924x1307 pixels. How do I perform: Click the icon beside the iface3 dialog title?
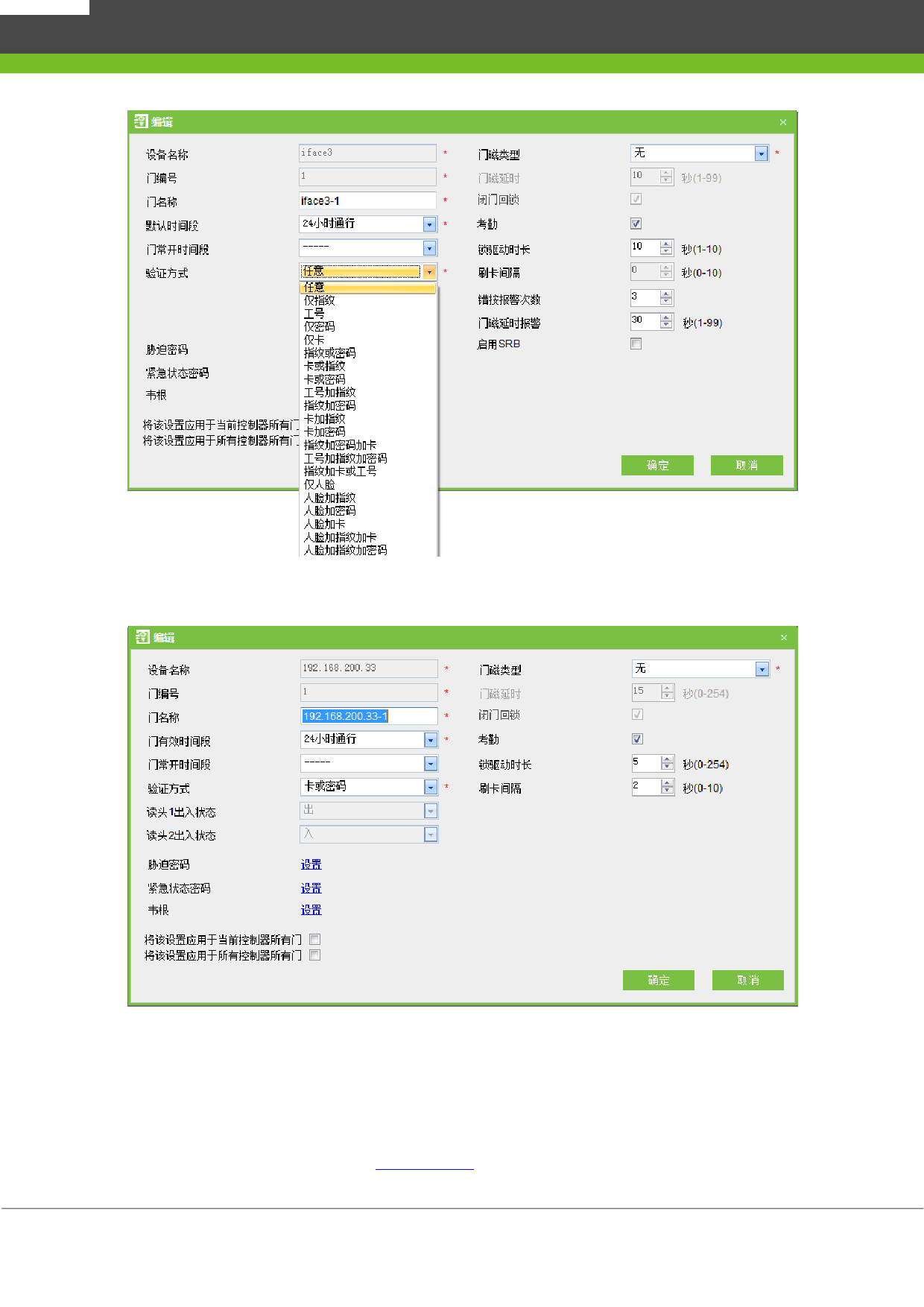click(141, 121)
